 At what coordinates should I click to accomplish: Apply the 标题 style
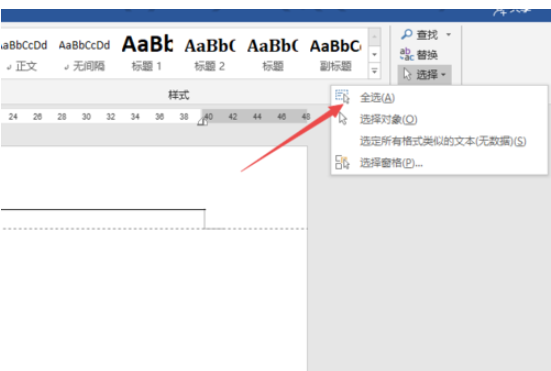273,54
